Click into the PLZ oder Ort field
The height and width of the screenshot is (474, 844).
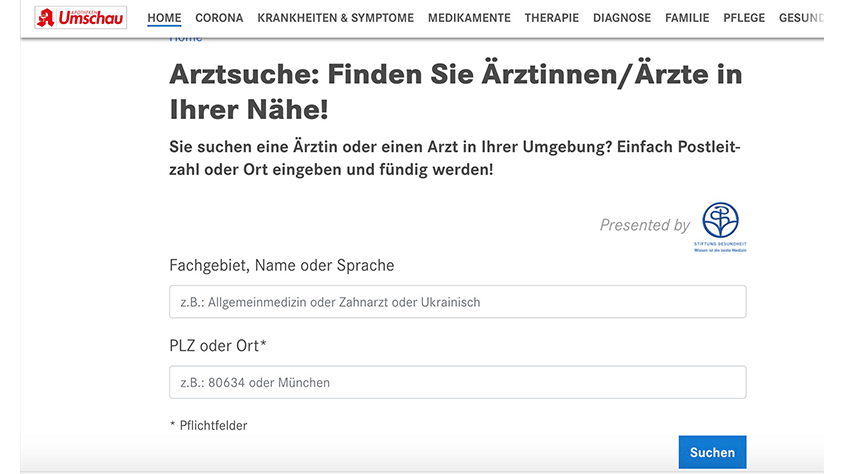[x=457, y=382]
